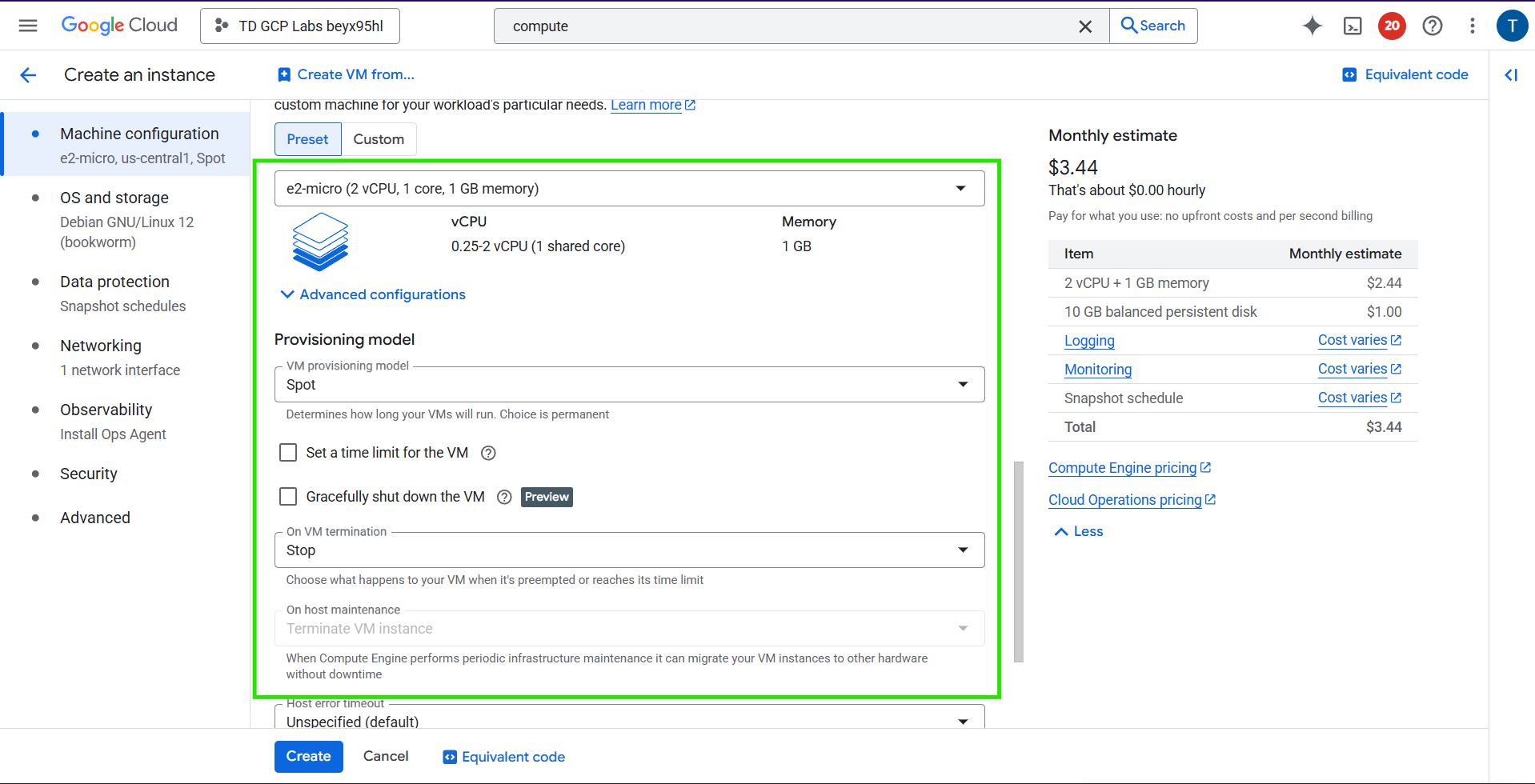The image size is (1535, 784).
Task: Open the main navigation hamburger menu
Action: pyautogui.click(x=28, y=26)
